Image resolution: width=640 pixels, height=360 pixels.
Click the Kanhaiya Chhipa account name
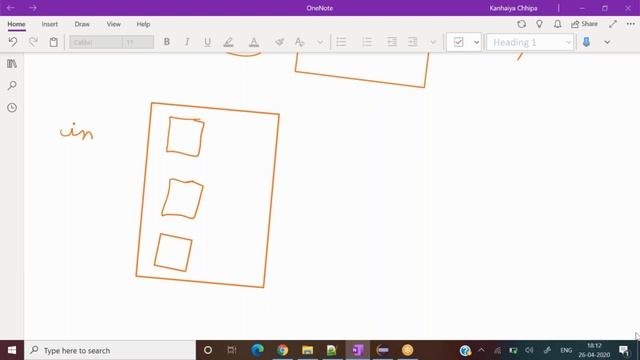tap(513, 8)
